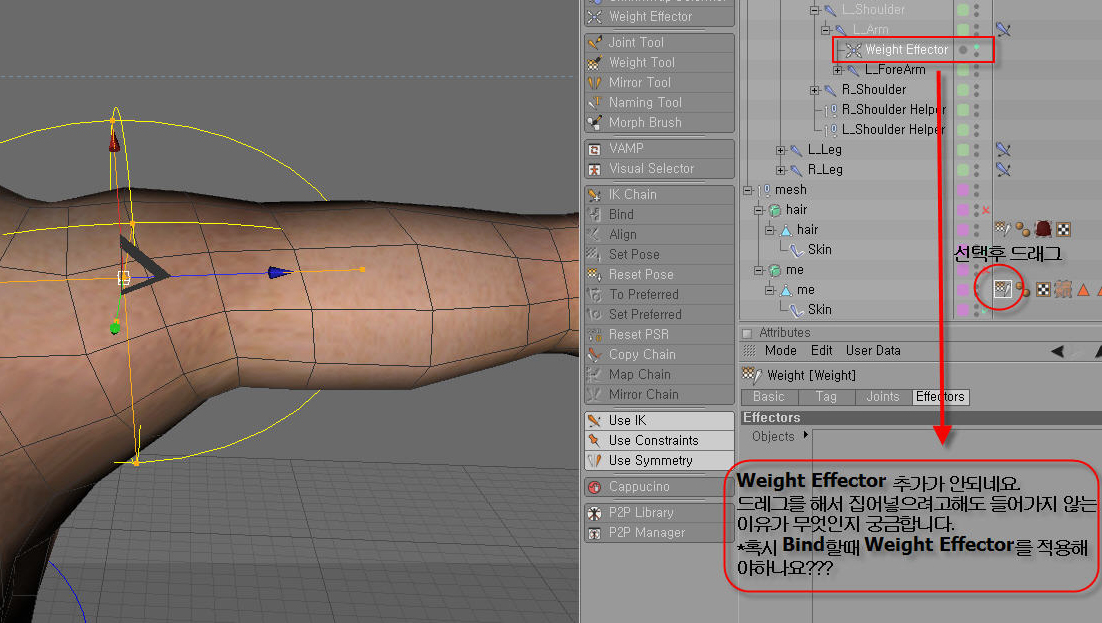Click the Reset Pose command
Image resolution: width=1102 pixels, height=623 pixels.
click(659, 275)
